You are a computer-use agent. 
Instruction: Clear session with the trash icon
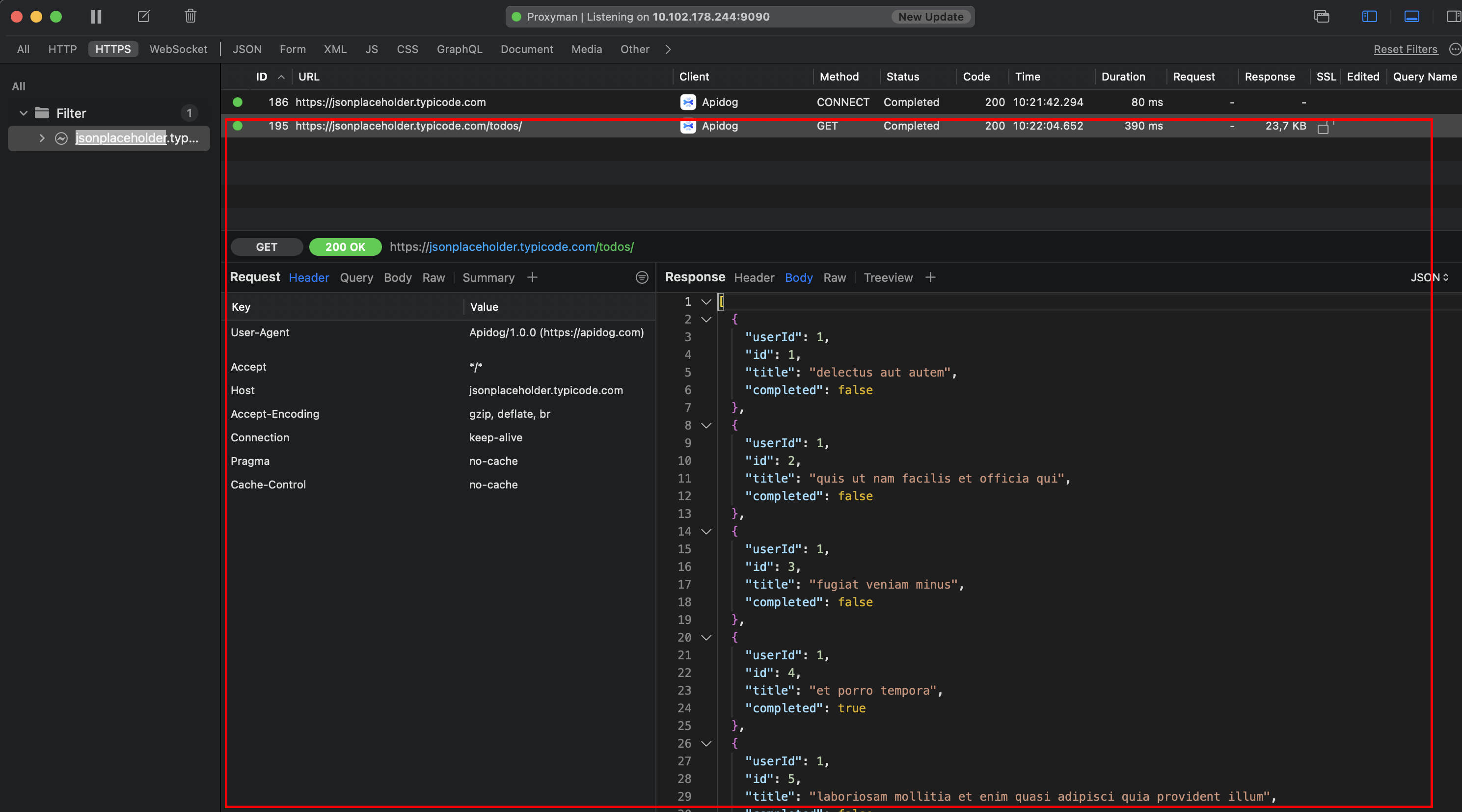(190, 17)
